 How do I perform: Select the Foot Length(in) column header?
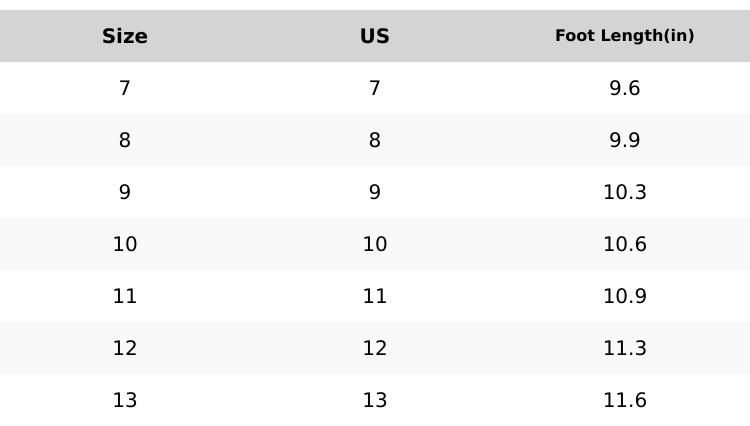[x=625, y=36]
